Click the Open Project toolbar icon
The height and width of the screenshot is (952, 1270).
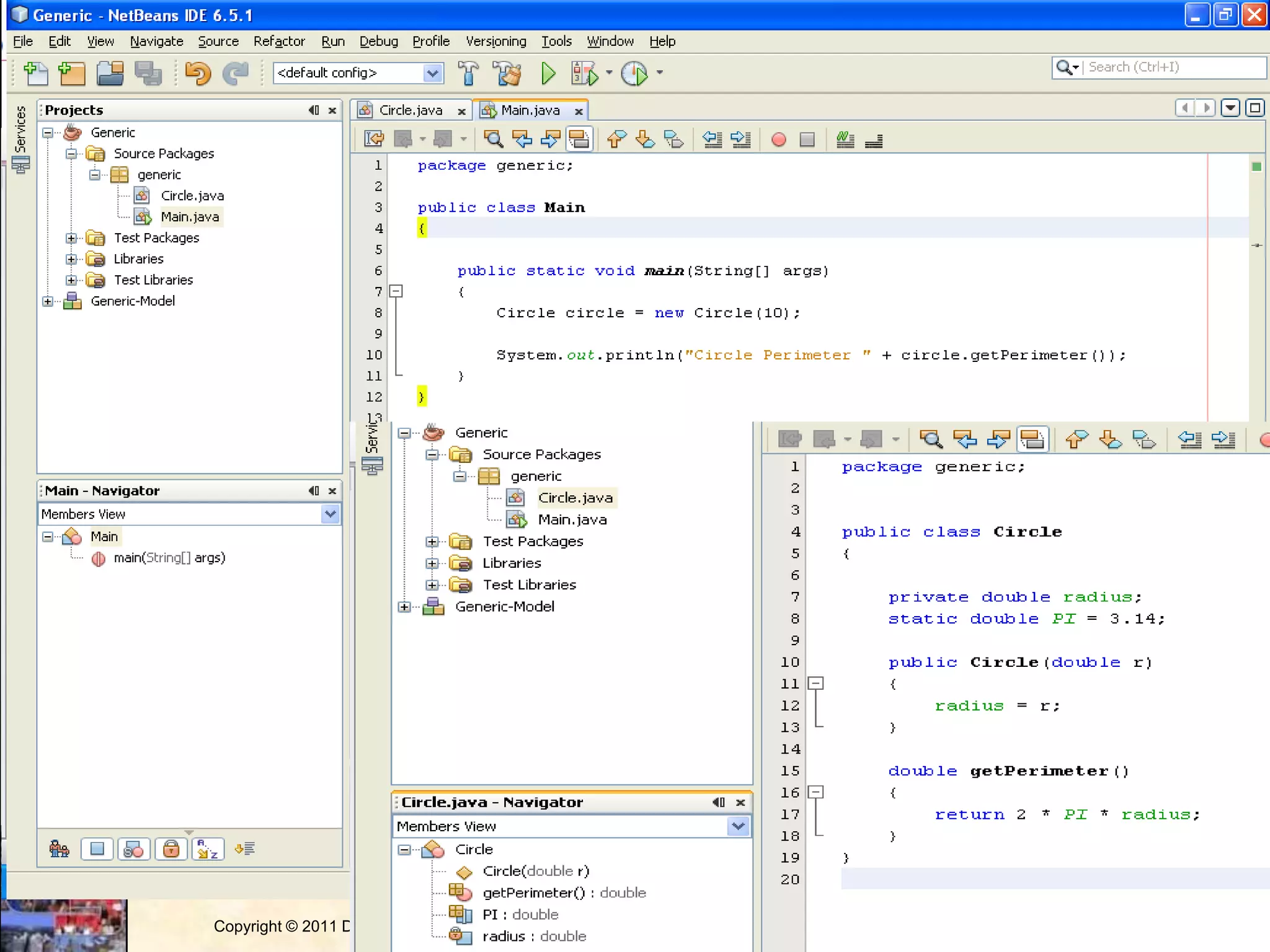pos(110,73)
